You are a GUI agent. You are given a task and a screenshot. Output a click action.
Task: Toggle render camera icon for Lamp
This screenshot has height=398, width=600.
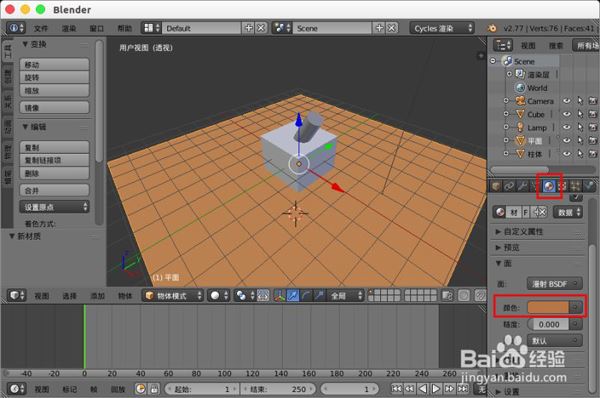593,127
